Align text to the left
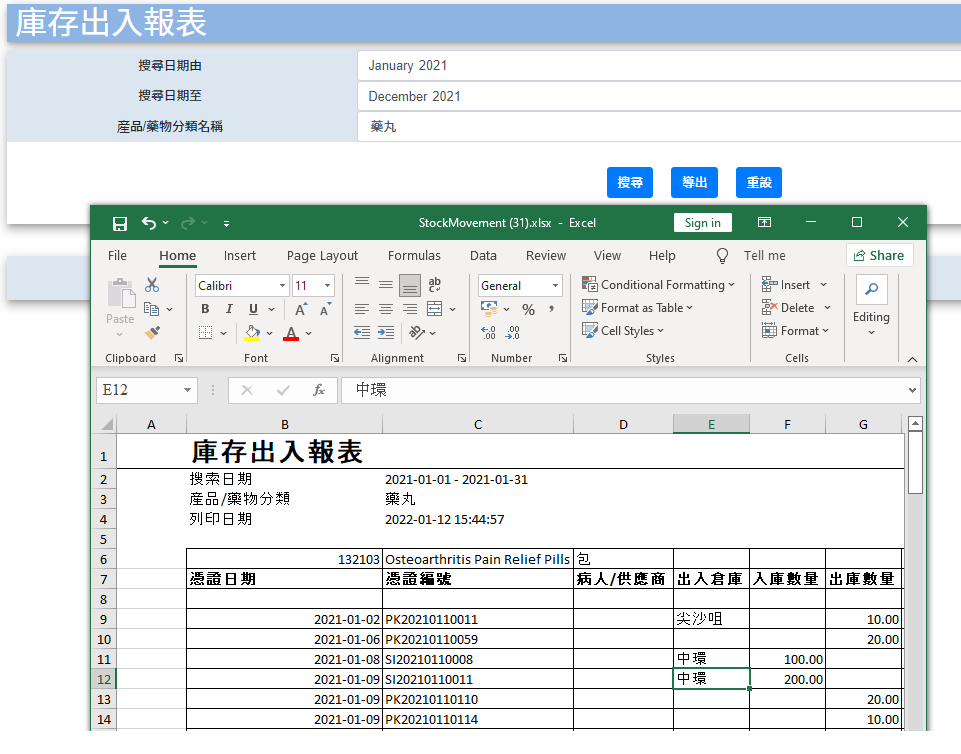 pyautogui.click(x=362, y=309)
